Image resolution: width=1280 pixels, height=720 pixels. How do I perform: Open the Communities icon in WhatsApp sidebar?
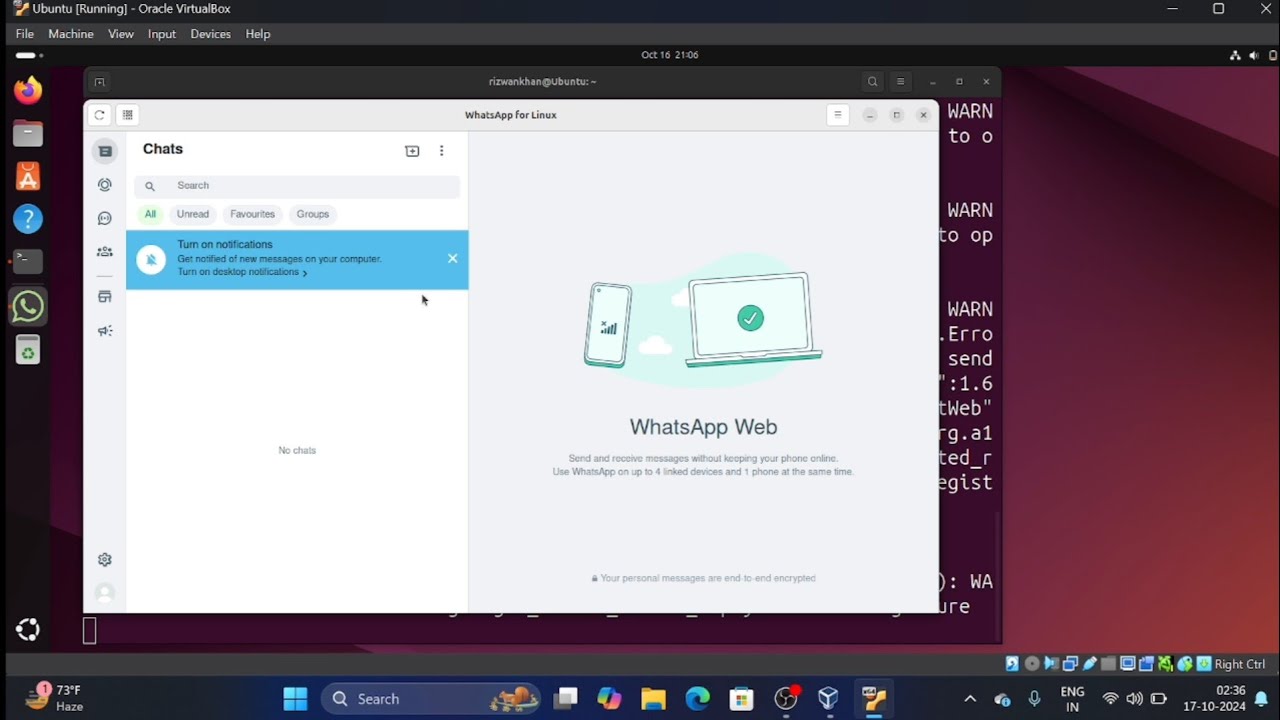pyautogui.click(x=105, y=252)
